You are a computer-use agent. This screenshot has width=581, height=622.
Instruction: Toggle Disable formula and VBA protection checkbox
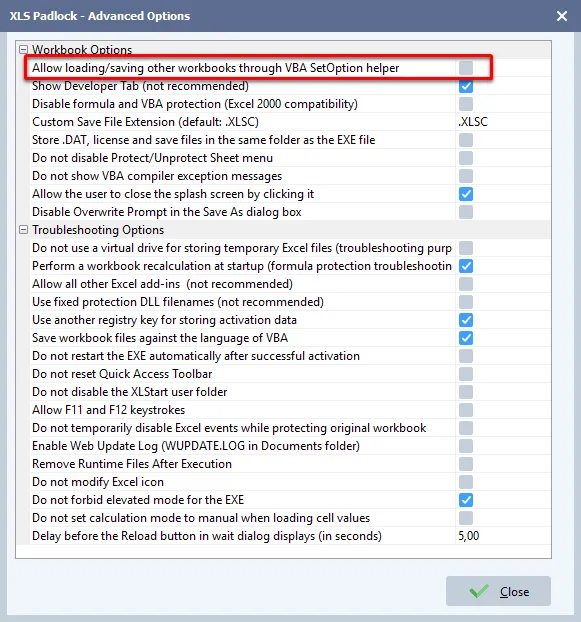click(x=466, y=104)
